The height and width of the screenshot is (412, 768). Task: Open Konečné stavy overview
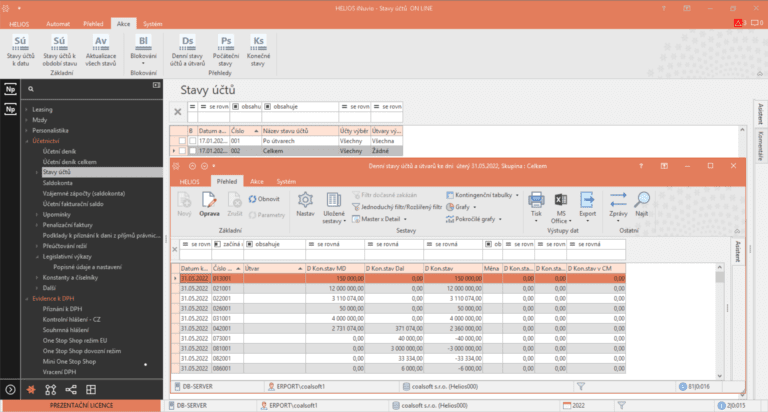pos(258,51)
